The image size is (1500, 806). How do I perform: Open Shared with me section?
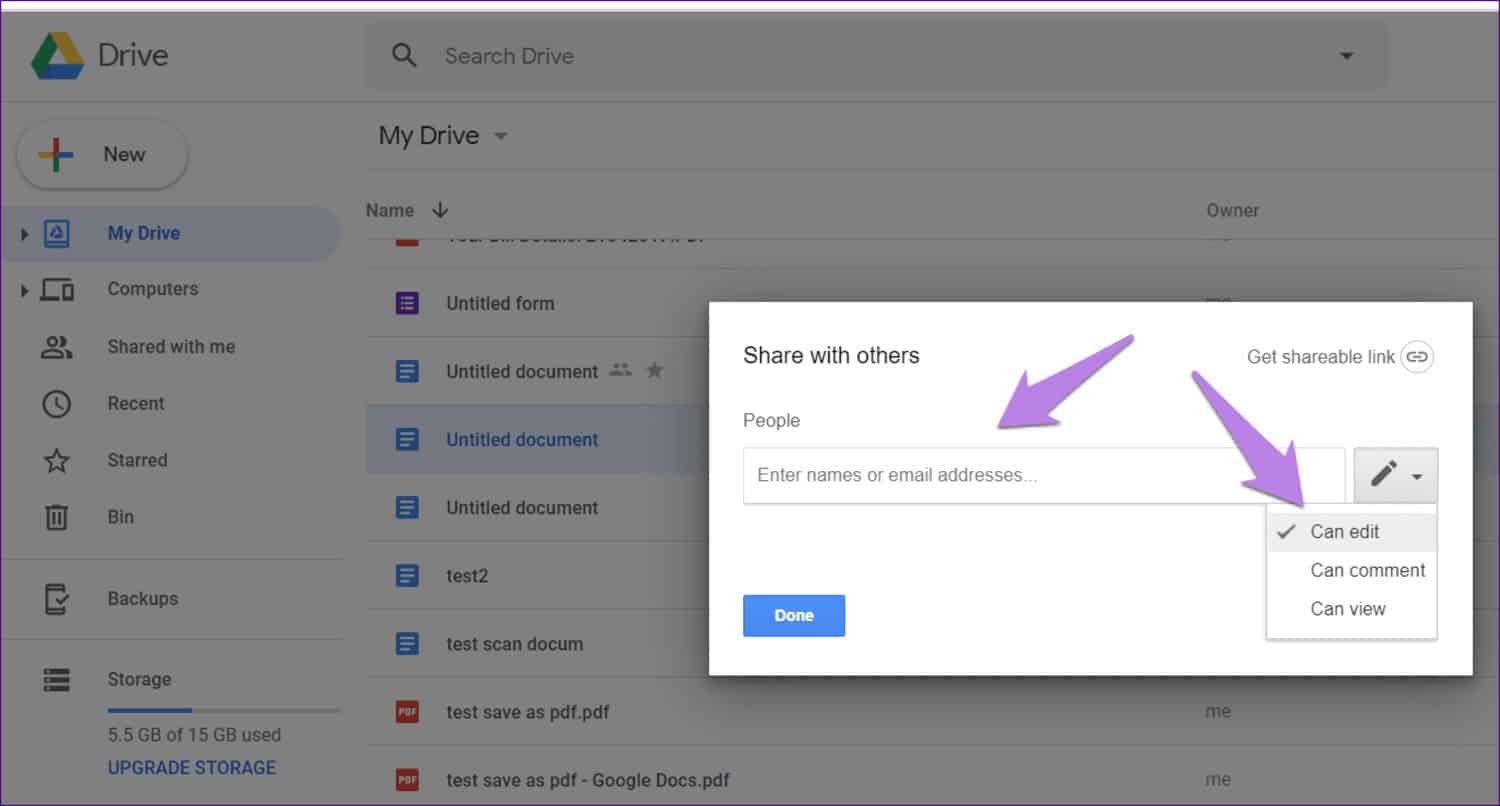click(x=171, y=347)
